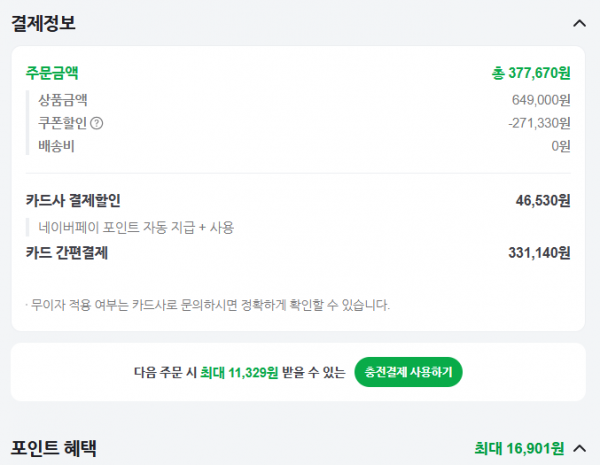Click the 649,000원 product price
The image size is (600, 465).
pos(541,100)
